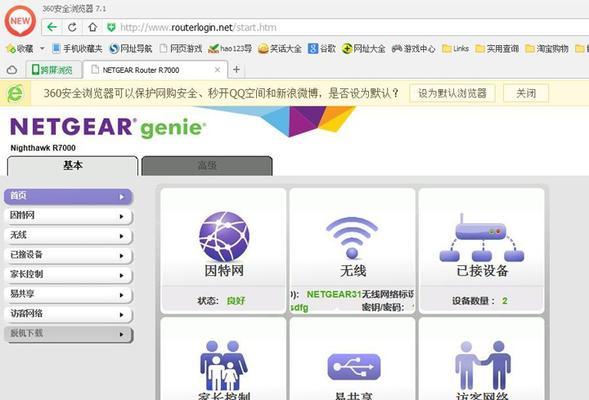
Task: Click the browser back arrow
Action: coord(52,27)
